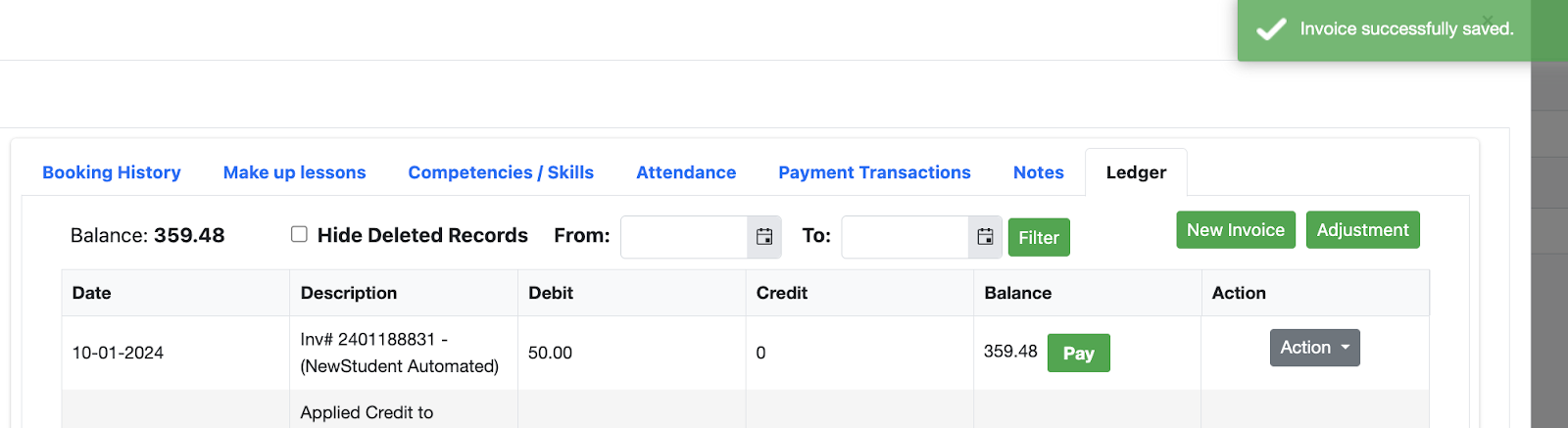Viewport: 1568px width, 428px height.
Task: Open the To date calendar picker icon
Action: 985,237
